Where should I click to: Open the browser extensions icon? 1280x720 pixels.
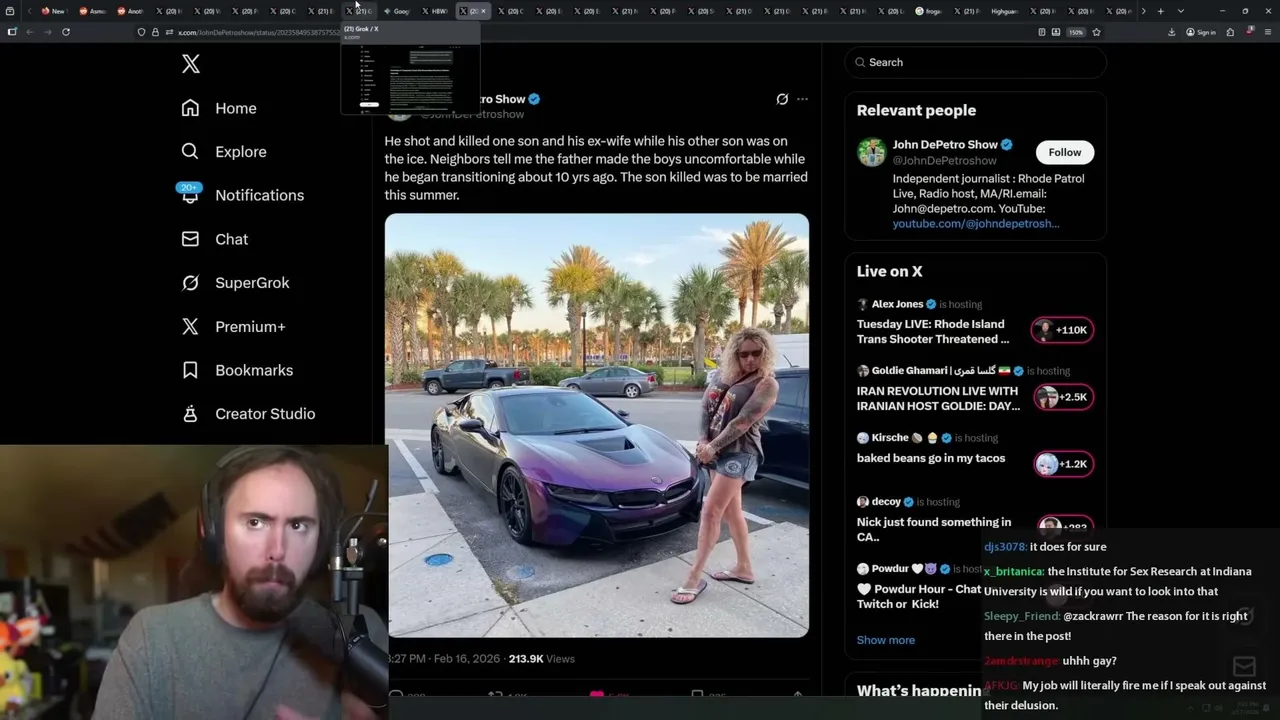coord(1230,32)
